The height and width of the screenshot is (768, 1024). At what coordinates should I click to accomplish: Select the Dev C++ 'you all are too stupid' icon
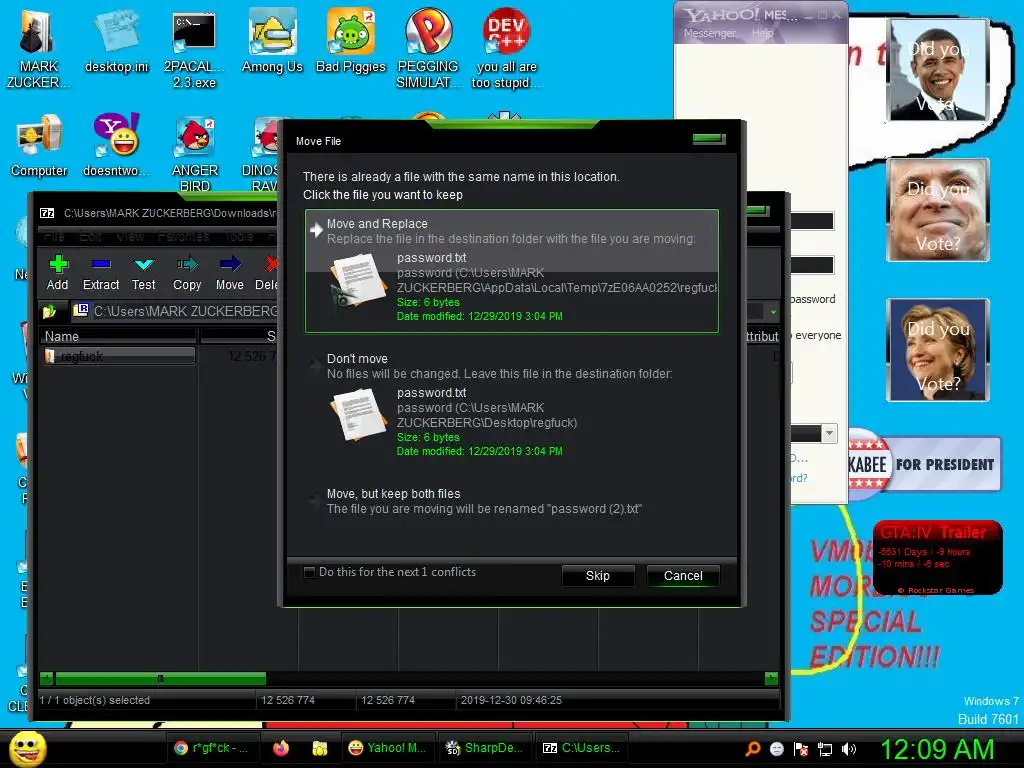[x=506, y=50]
